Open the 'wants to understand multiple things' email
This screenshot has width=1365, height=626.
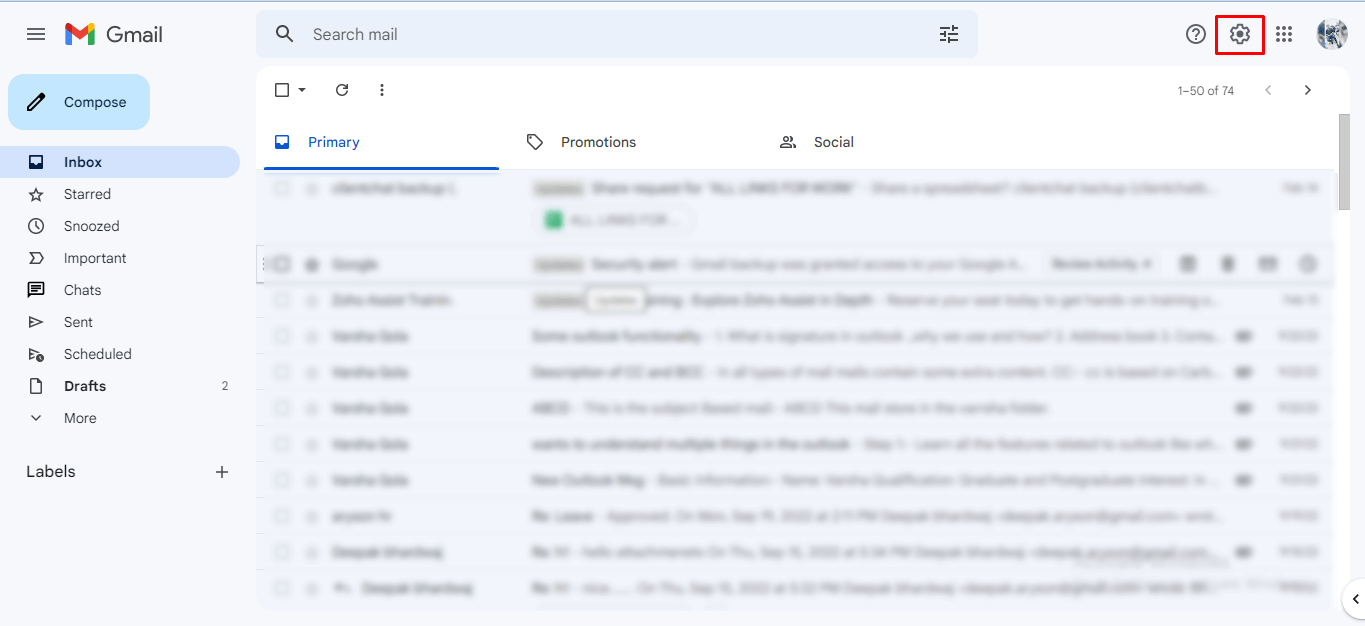(x=794, y=444)
